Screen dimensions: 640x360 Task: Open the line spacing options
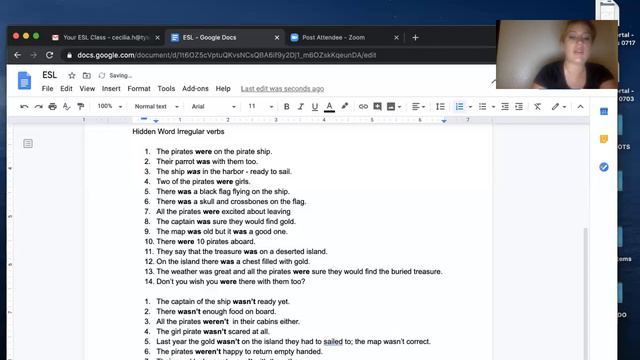440,107
